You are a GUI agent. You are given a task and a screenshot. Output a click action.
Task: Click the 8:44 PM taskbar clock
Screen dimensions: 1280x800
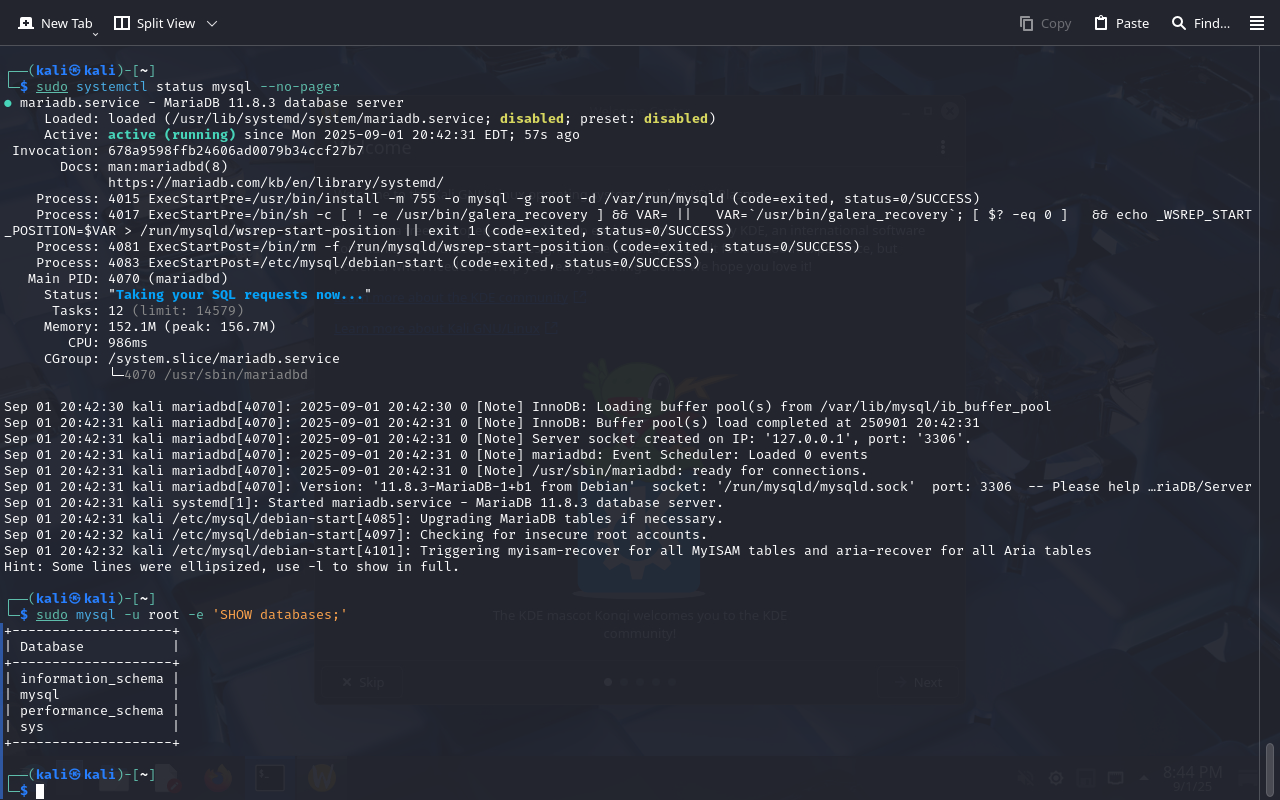1192,777
